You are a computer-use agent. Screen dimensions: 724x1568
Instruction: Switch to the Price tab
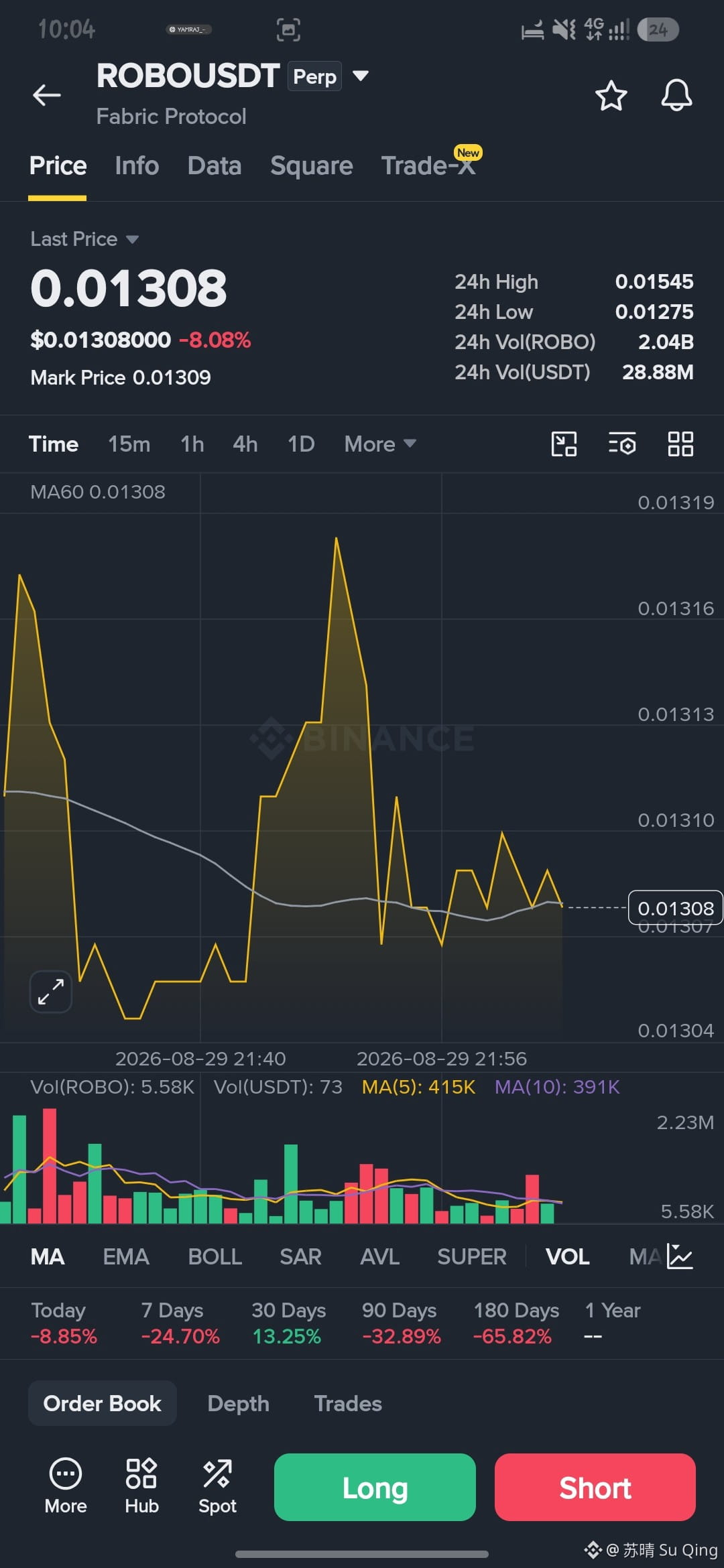click(58, 166)
